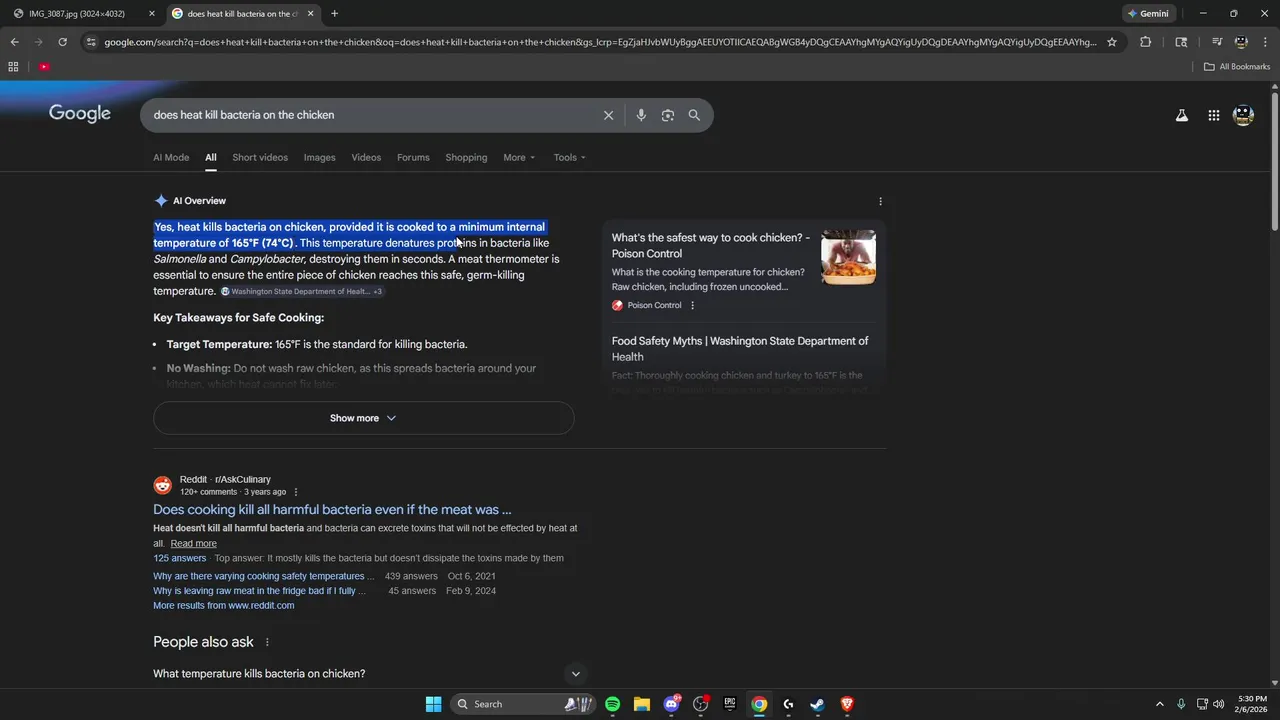Select the Short videos tab
1280x720 pixels.
[x=260, y=157]
